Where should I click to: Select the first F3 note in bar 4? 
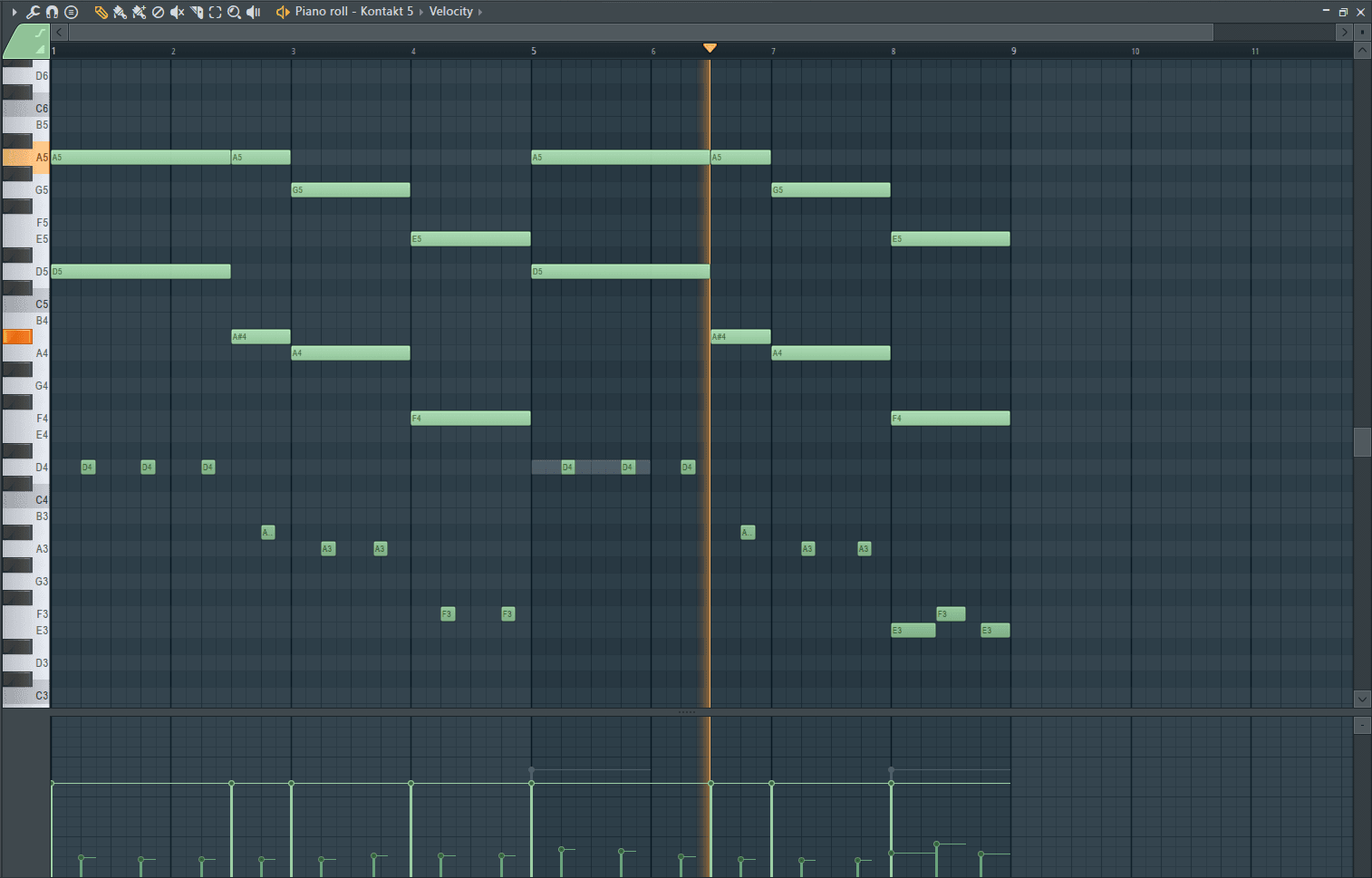(x=448, y=614)
